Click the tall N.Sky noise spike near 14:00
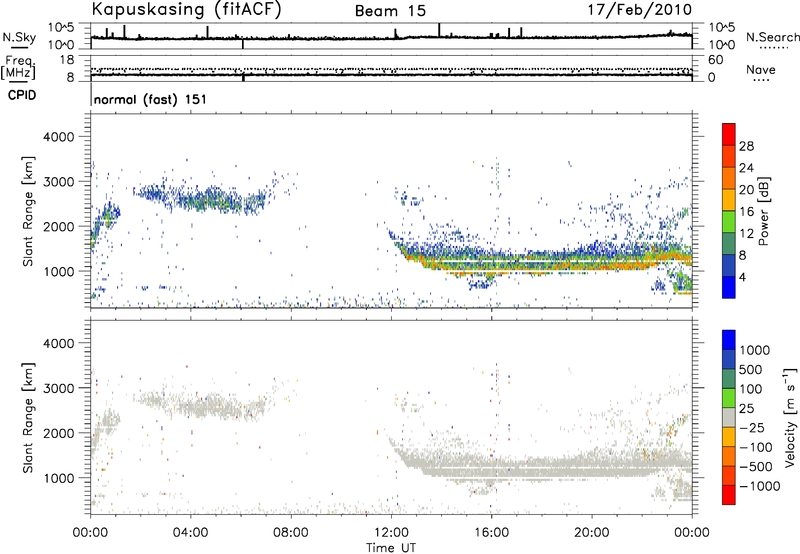This screenshot has width=800, height=554. (x=439, y=30)
